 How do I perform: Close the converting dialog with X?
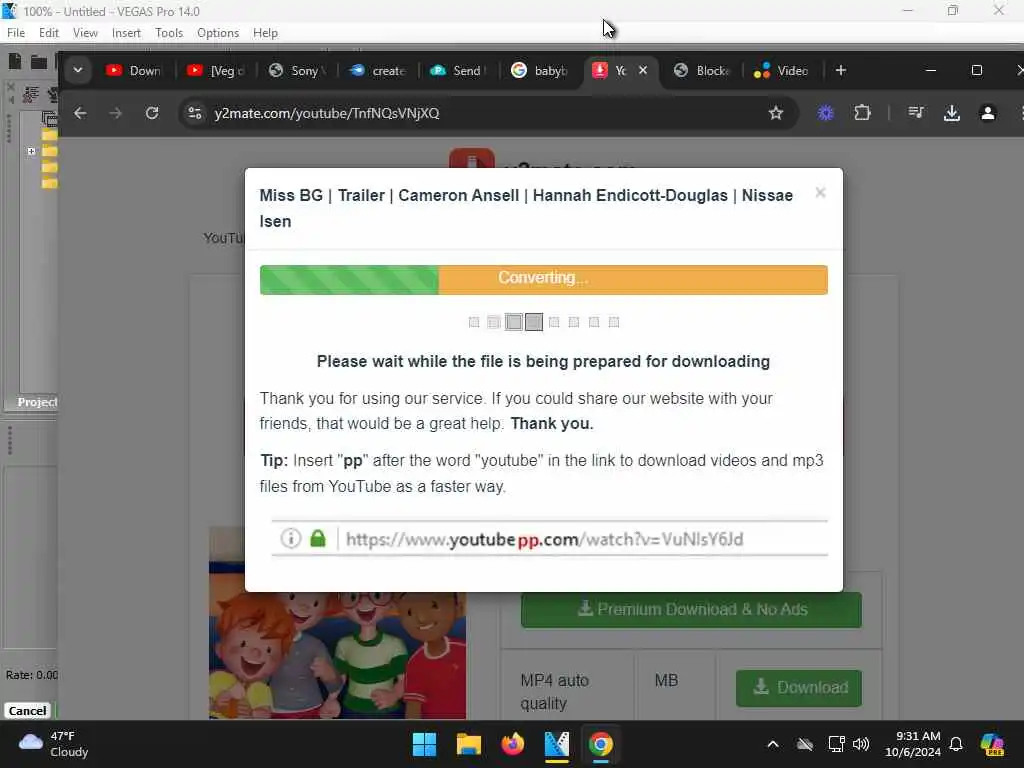pos(821,193)
